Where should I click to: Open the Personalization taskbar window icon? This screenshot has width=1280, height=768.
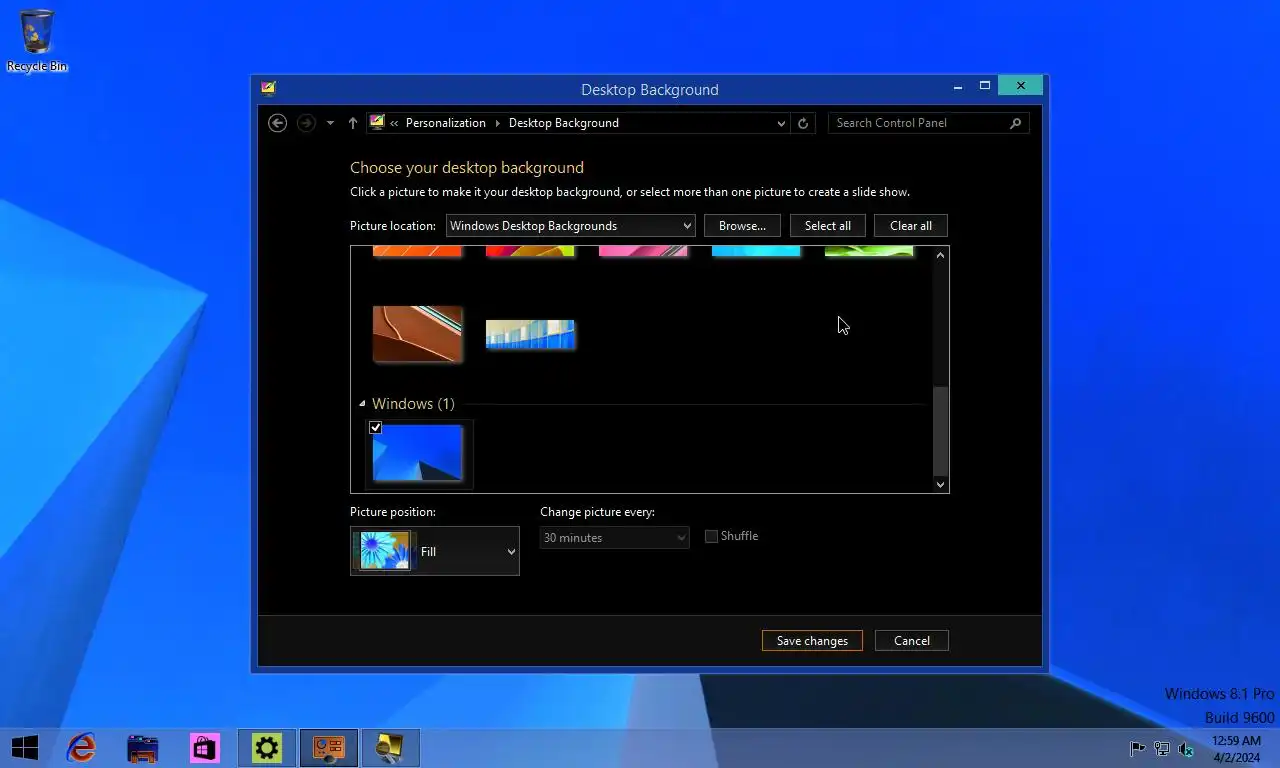391,747
